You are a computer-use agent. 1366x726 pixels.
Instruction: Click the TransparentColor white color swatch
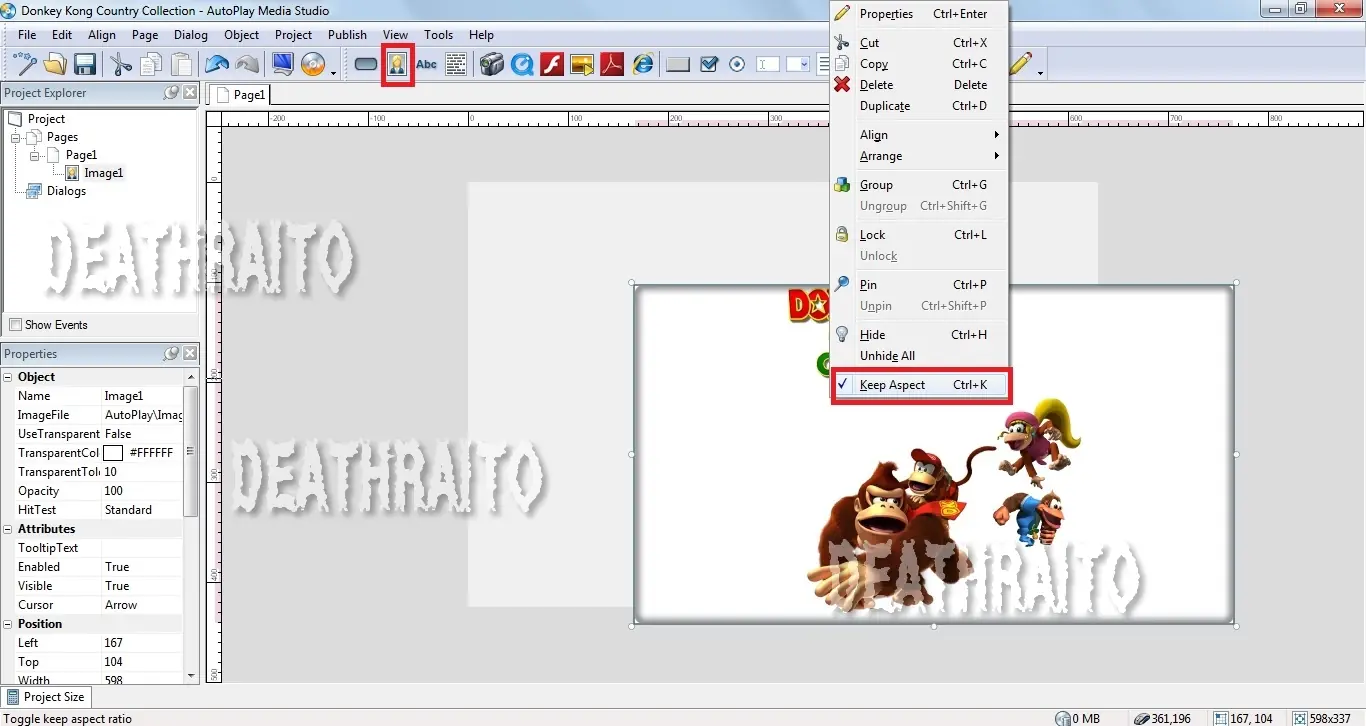113,453
